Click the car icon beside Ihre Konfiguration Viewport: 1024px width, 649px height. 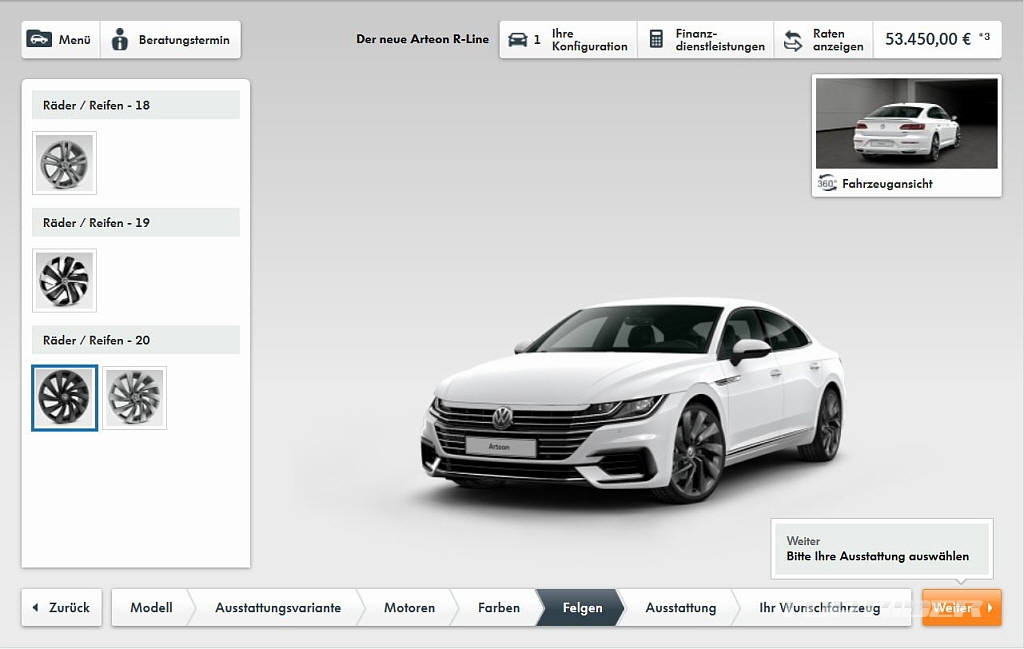click(x=517, y=40)
